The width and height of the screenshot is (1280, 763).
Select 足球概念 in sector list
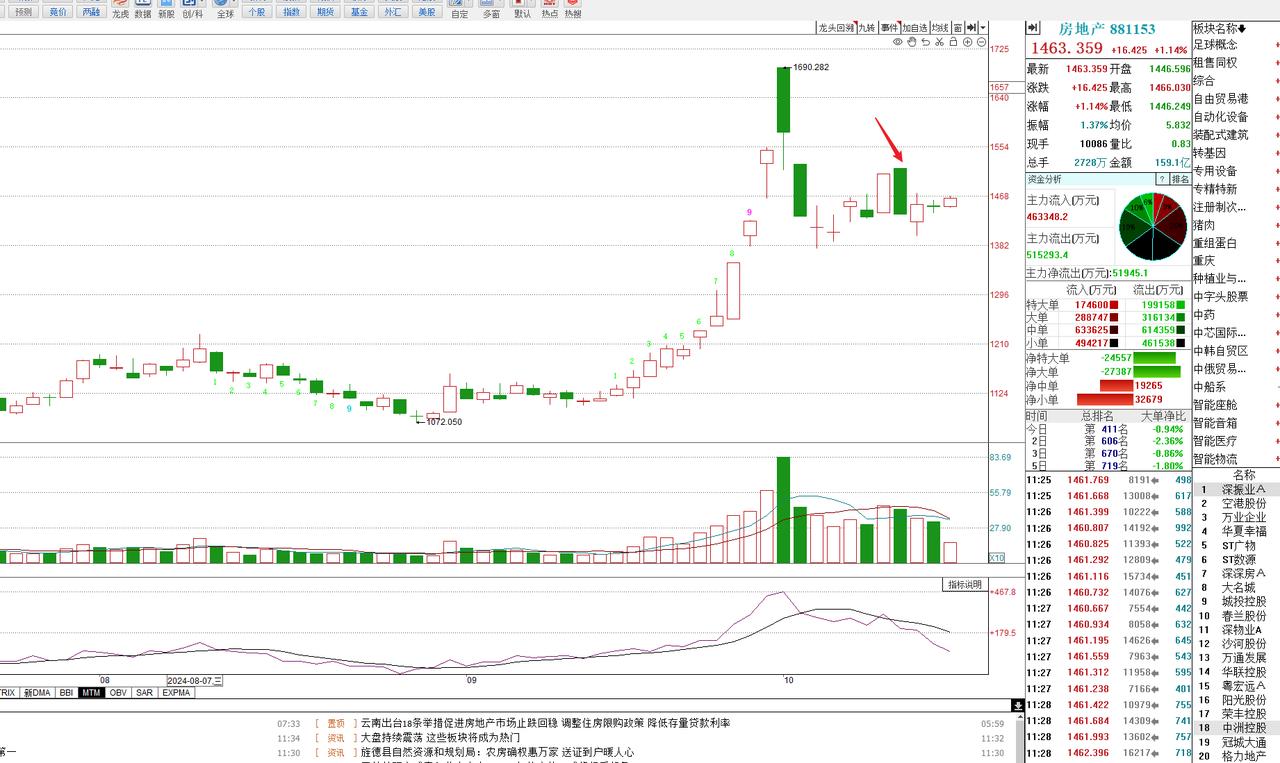click(x=1215, y=45)
